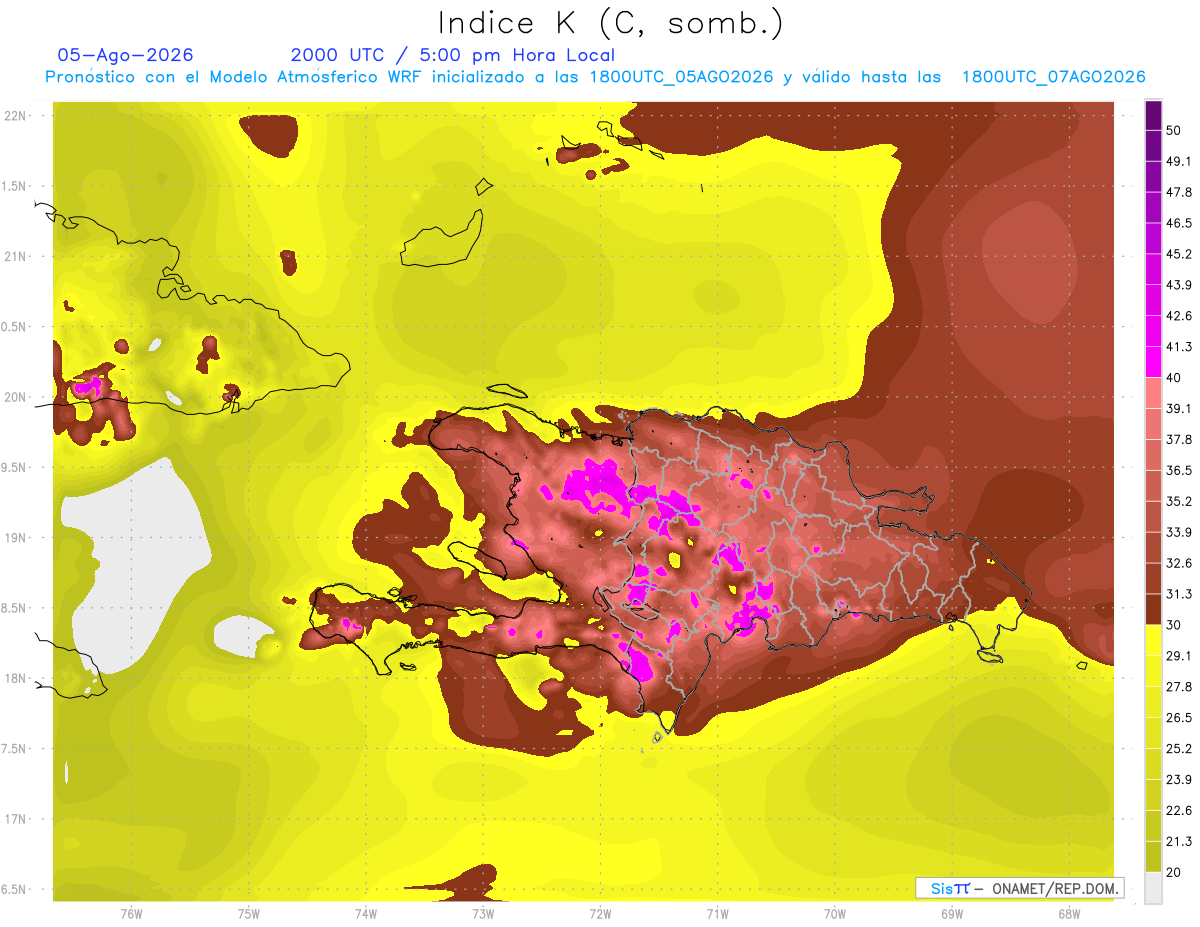Pick the salmon swatch between 39.1 and 40
Viewport: 1200px width, 927px height.
(x=1153, y=393)
